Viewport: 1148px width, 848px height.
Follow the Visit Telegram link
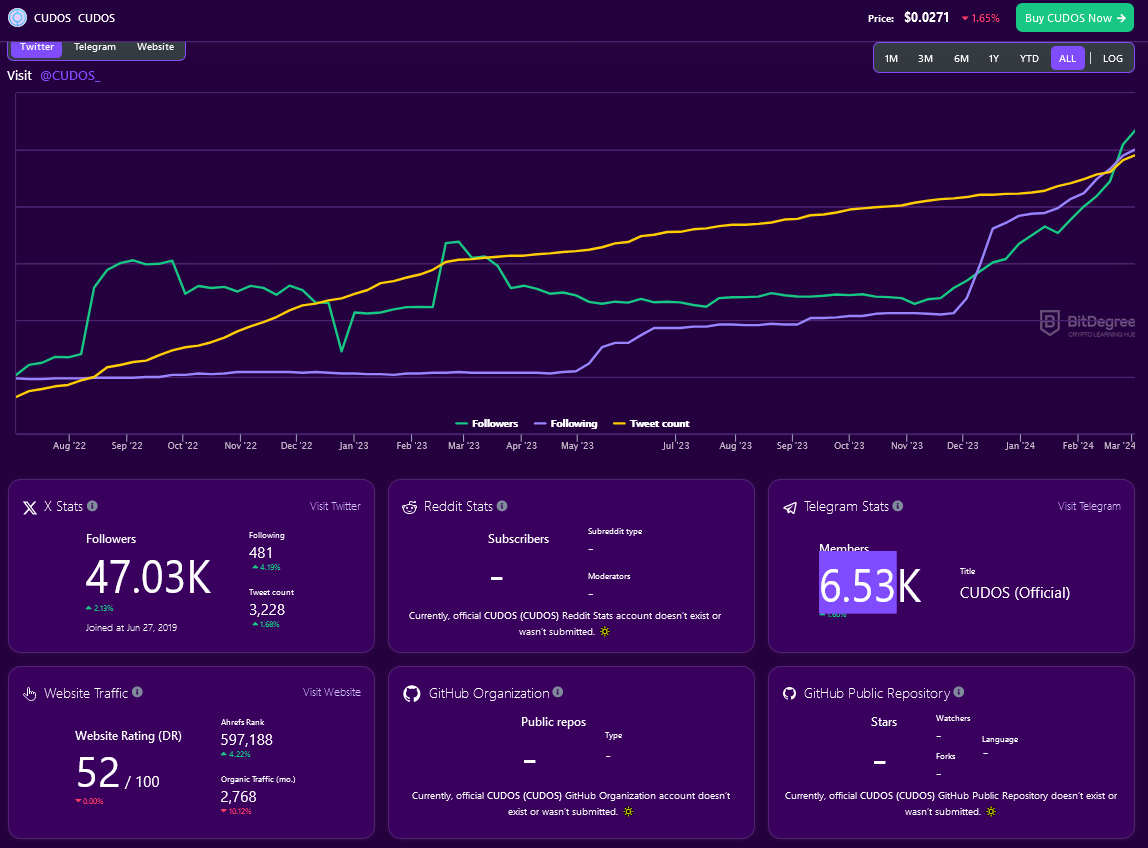1089,507
